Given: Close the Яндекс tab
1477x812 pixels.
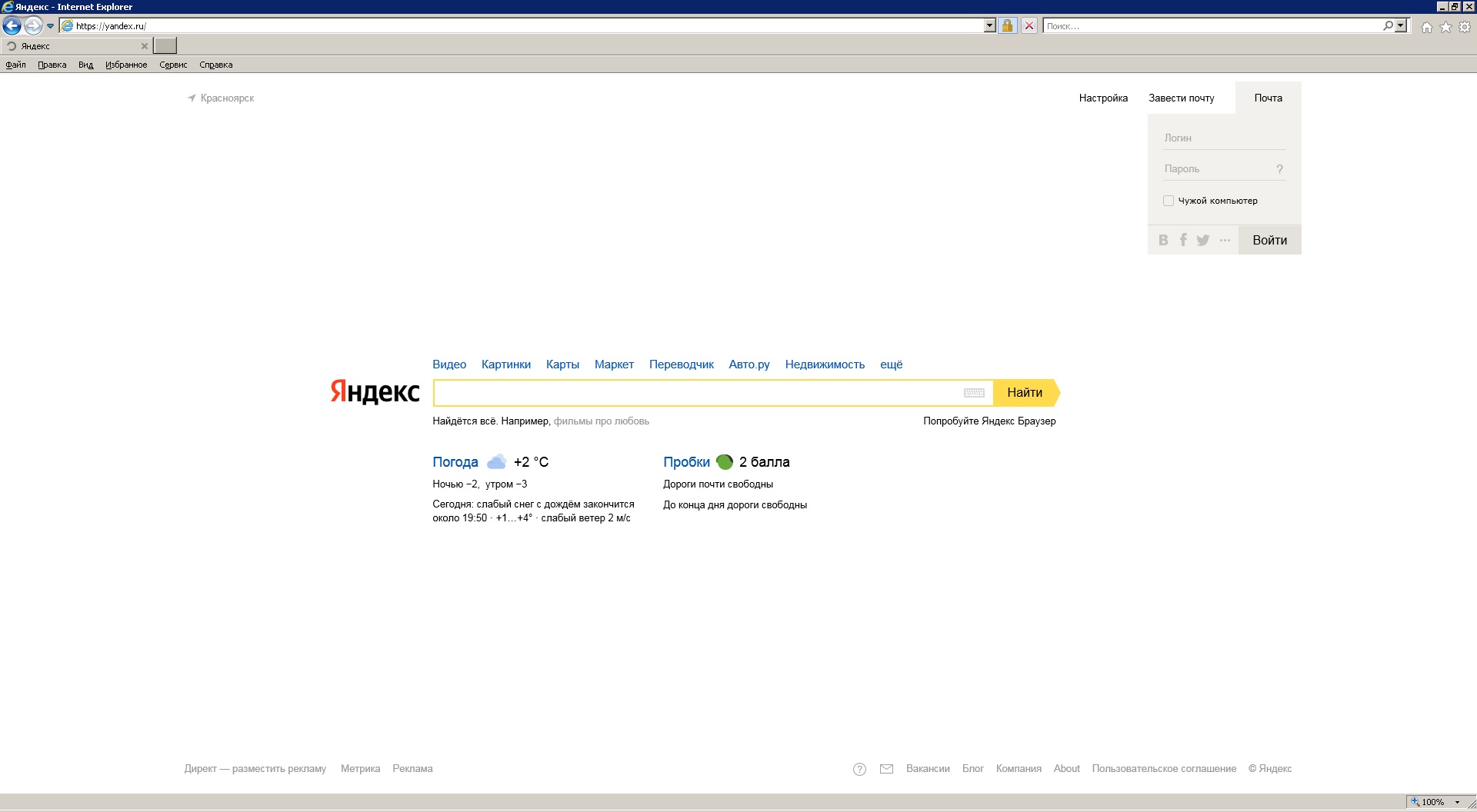Looking at the screenshot, I should (x=144, y=46).
